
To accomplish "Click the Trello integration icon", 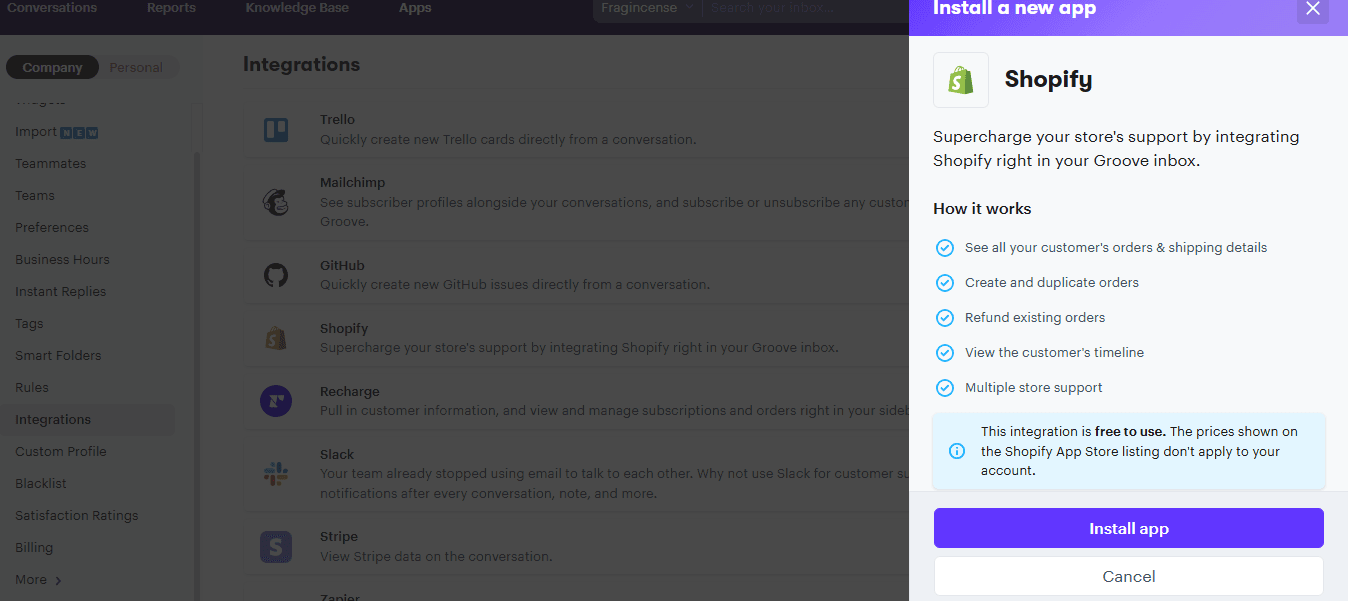I will tap(276, 128).
